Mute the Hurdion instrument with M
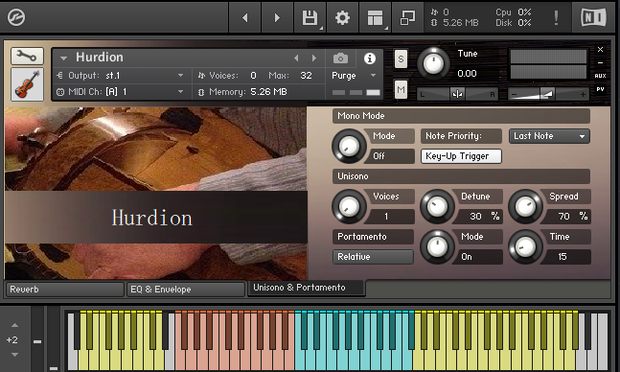This screenshot has width=620, height=372. point(401,90)
